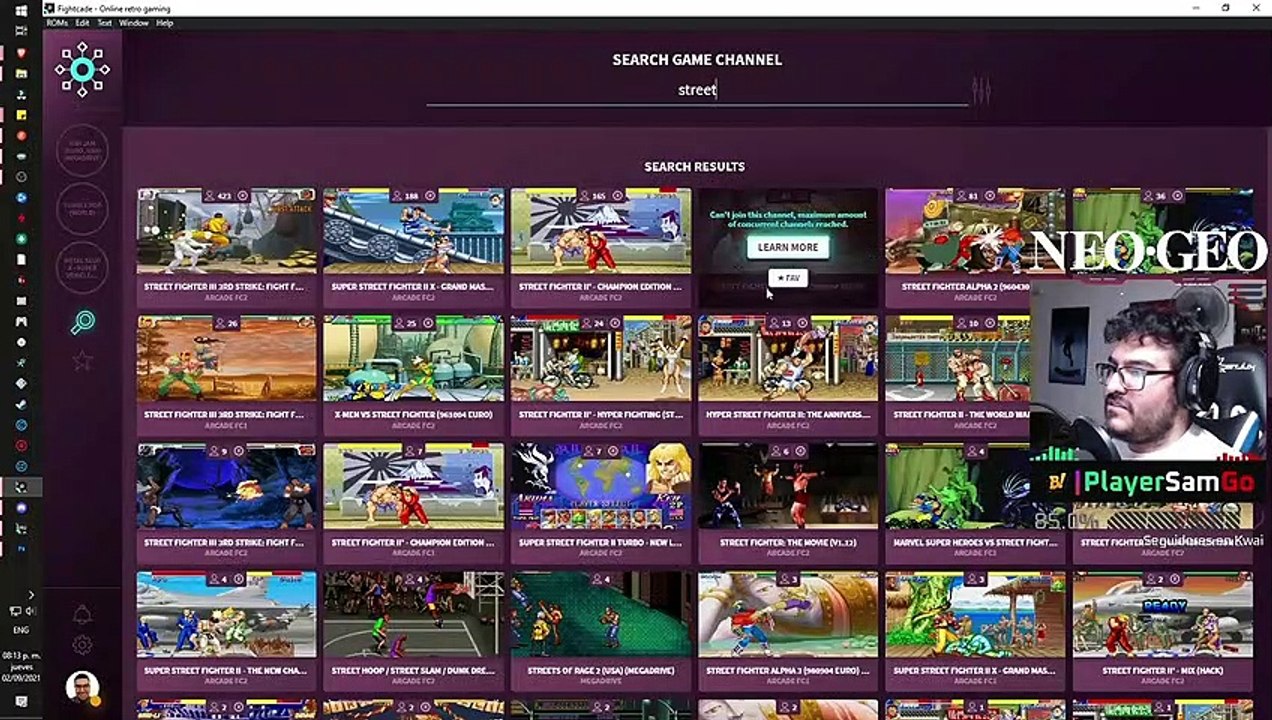Open Street Fighter II' Mix (Hack) thumbnail
The height and width of the screenshot is (720, 1272).
(1163, 615)
